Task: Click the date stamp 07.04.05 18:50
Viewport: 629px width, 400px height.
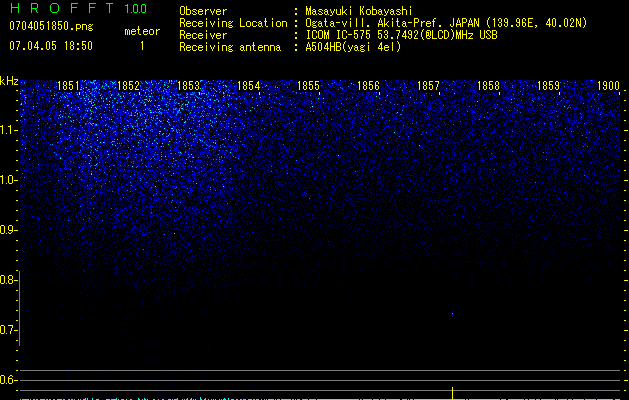Action: [51, 46]
